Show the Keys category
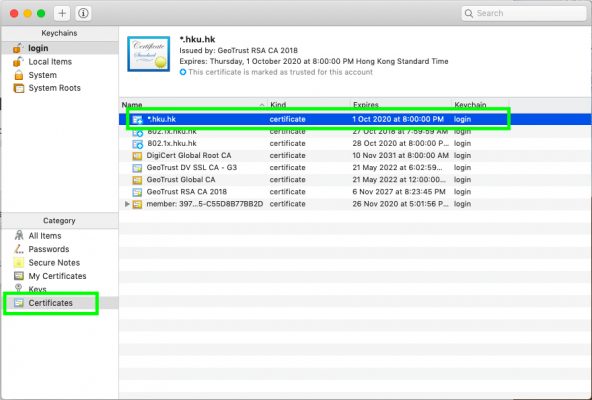Image resolution: width=592 pixels, height=400 pixels. pyautogui.click(x=59, y=289)
